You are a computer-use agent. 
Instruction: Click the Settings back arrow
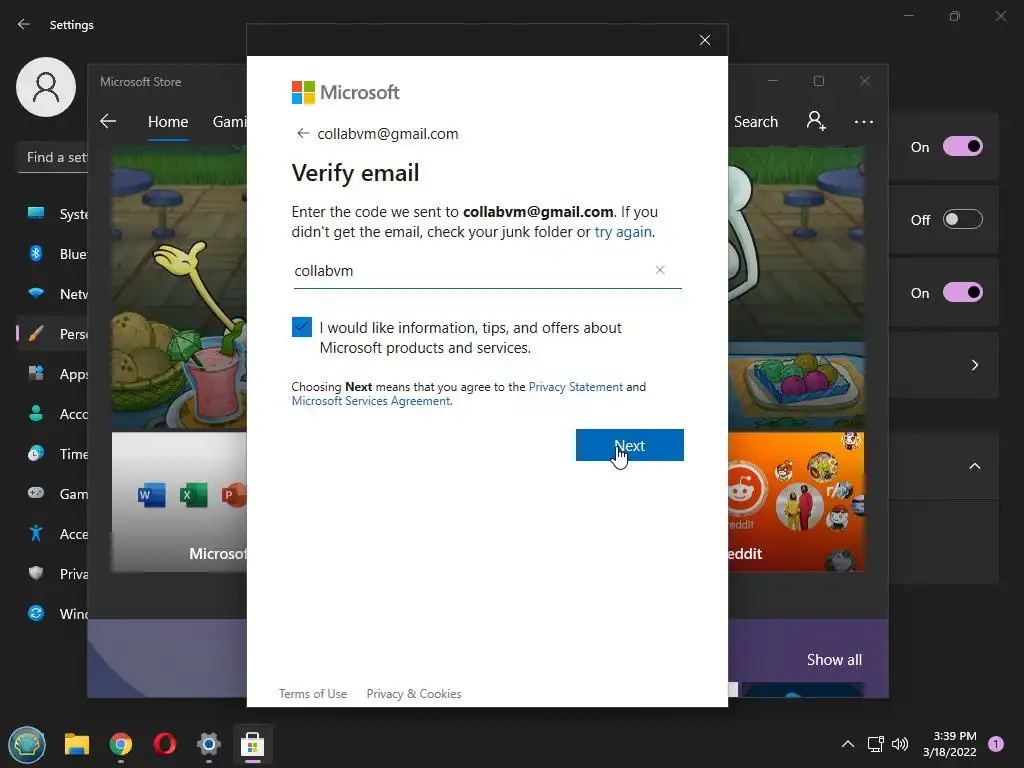click(24, 24)
